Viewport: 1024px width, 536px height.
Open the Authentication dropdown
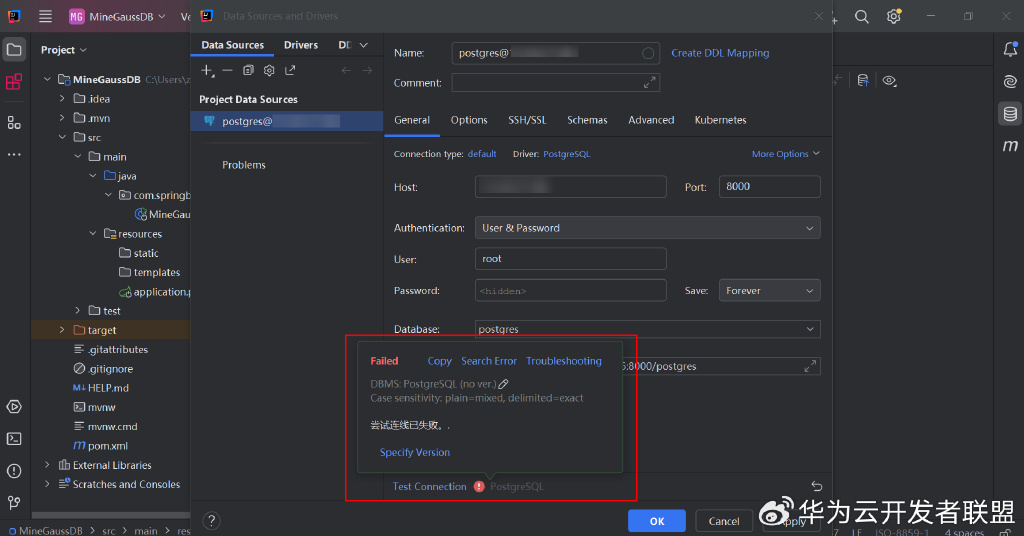[647, 228]
